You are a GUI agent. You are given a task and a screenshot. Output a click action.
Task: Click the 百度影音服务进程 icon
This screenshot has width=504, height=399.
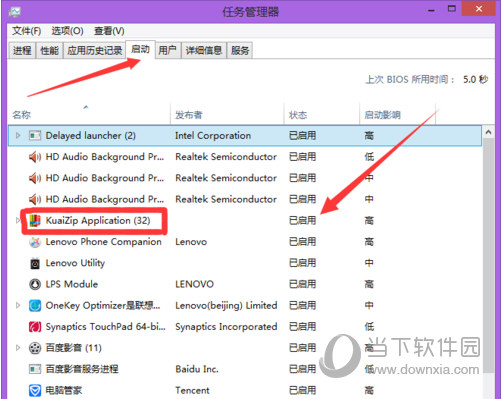pos(35,369)
